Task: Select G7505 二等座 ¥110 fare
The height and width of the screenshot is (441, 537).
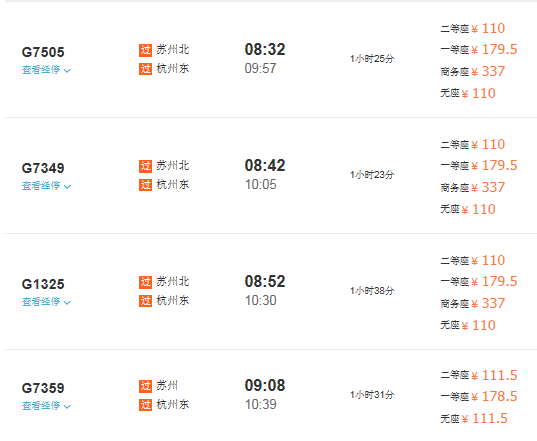Action: [x=473, y=28]
